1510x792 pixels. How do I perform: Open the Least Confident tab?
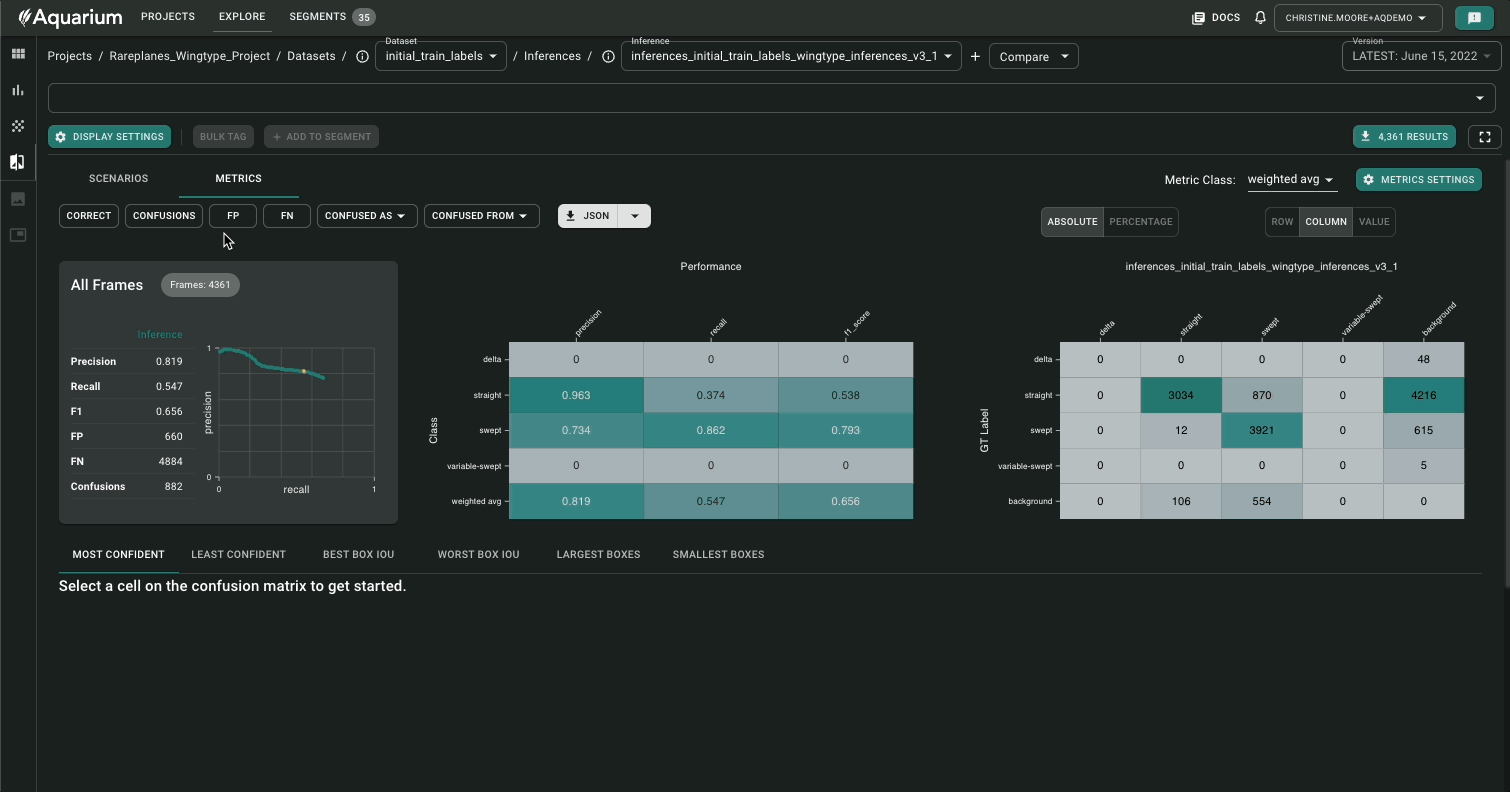(x=238, y=554)
